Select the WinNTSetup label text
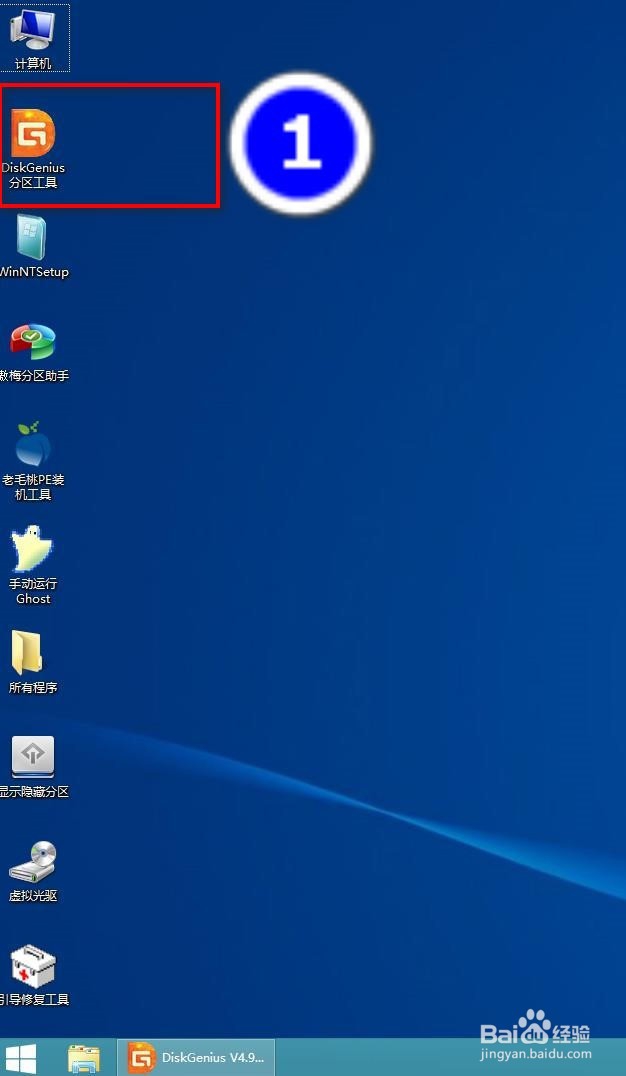The image size is (626, 1076). tap(34, 272)
